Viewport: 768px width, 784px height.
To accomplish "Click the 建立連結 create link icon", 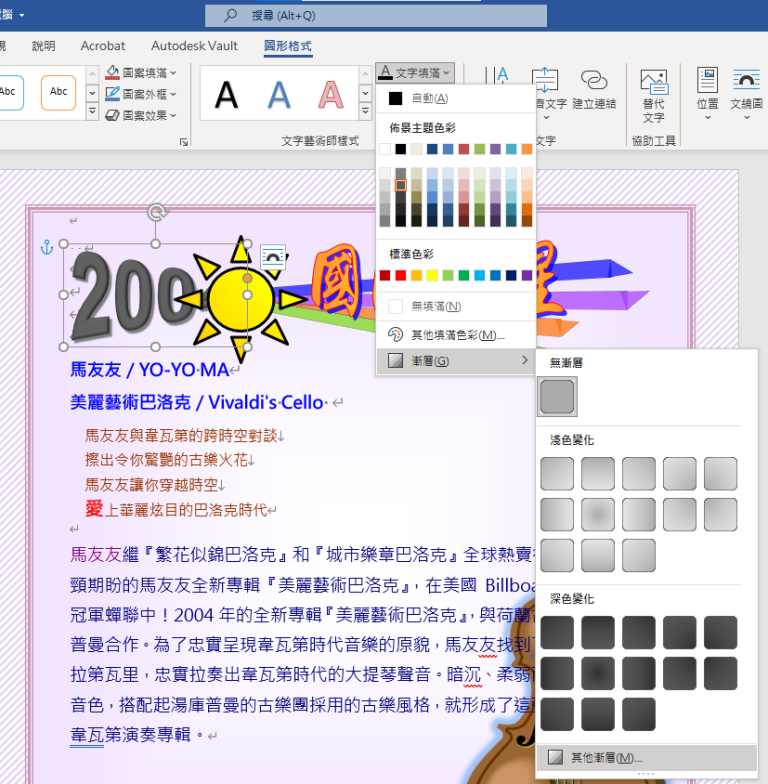I will click(594, 80).
